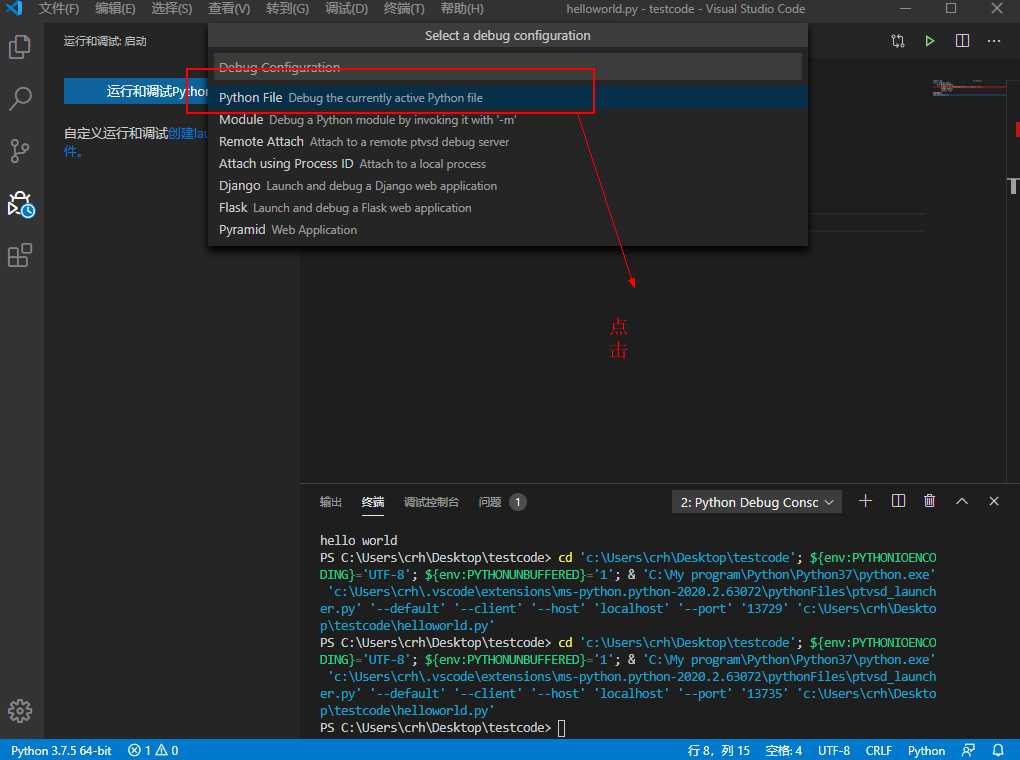Focus the Debug Configuration input field
Viewport: 1020px width, 760px height.
507,67
